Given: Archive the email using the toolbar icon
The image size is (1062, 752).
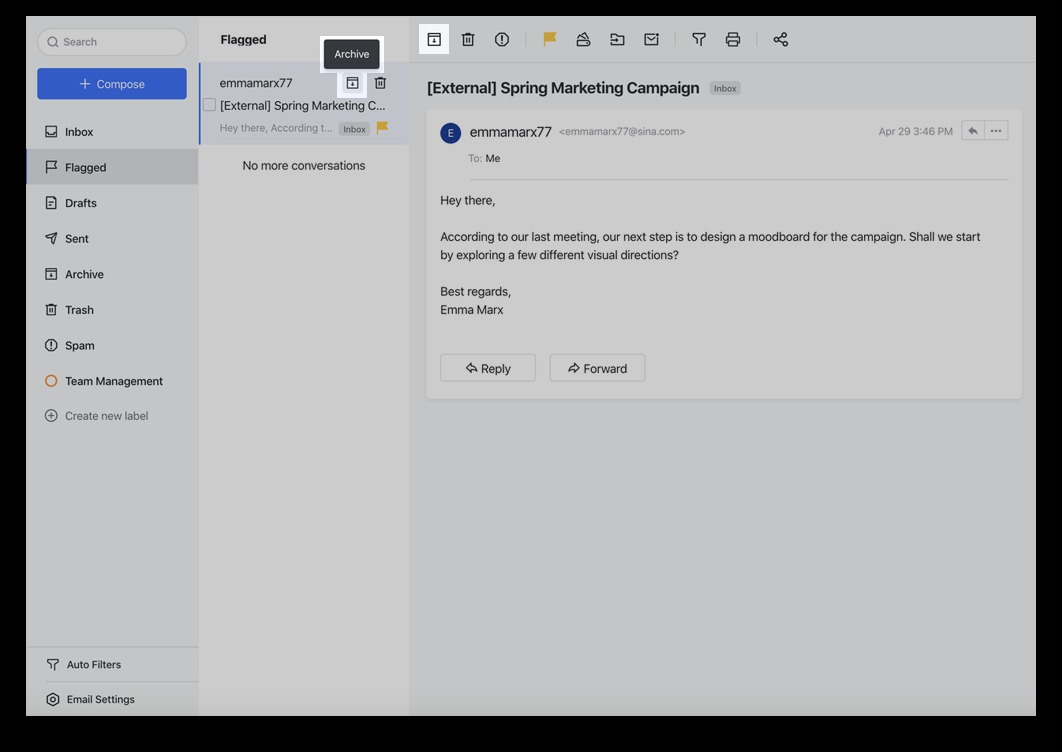Looking at the screenshot, I should (x=434, y=39).
